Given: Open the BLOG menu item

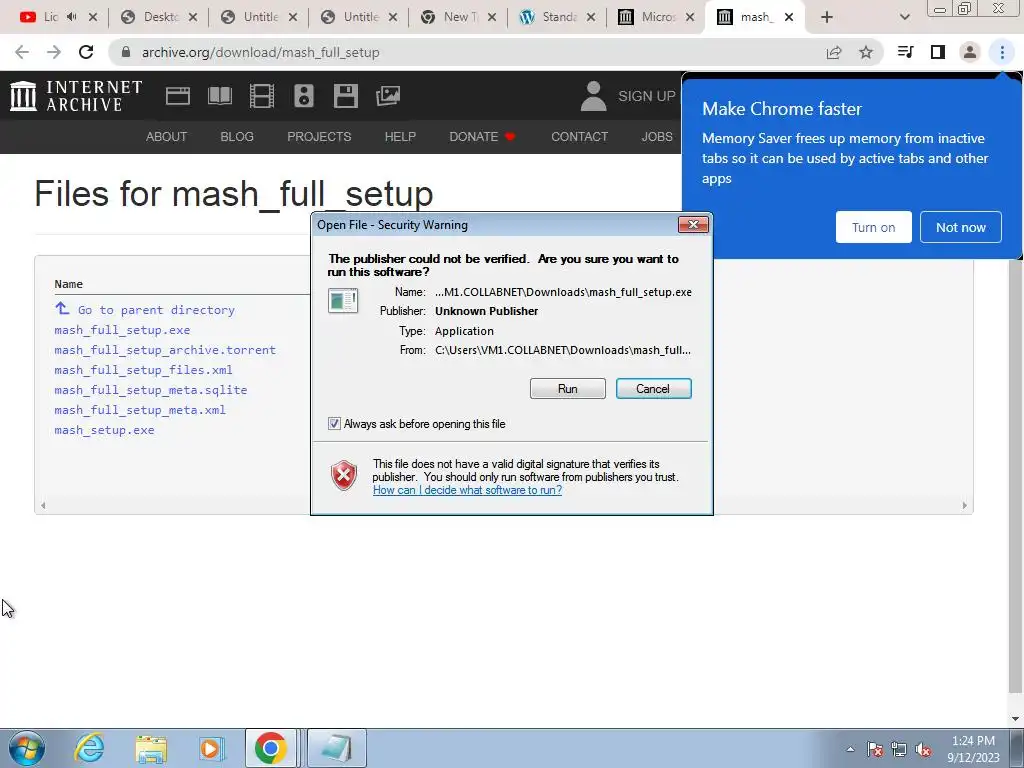Looking at the screenshot, I should coord(237,136).
